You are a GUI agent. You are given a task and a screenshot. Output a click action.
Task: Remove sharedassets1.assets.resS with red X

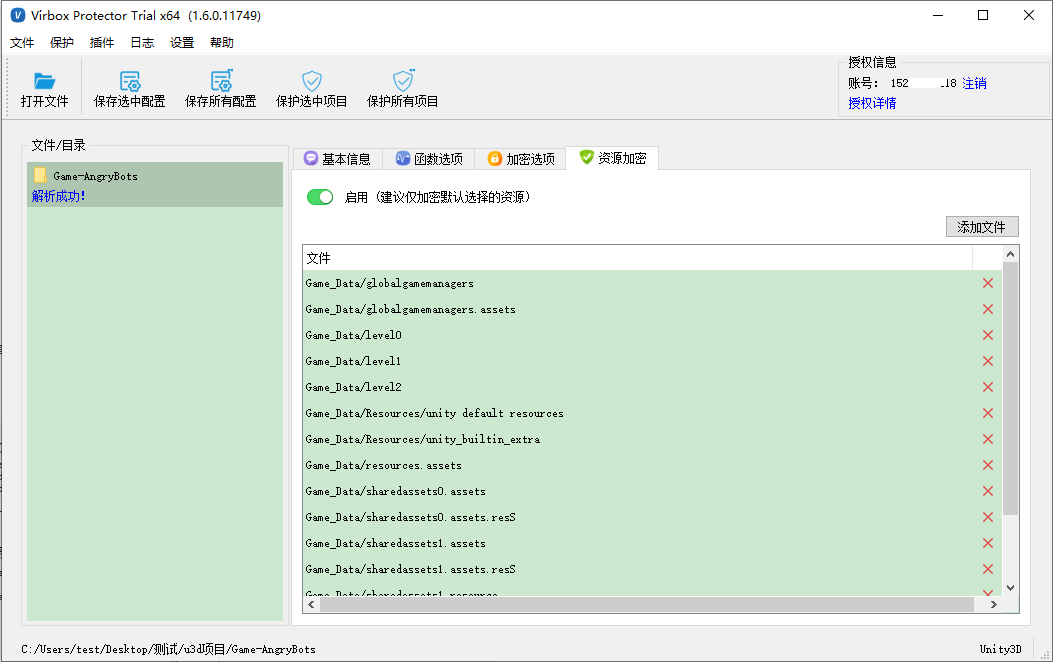(x=988, y=569)
